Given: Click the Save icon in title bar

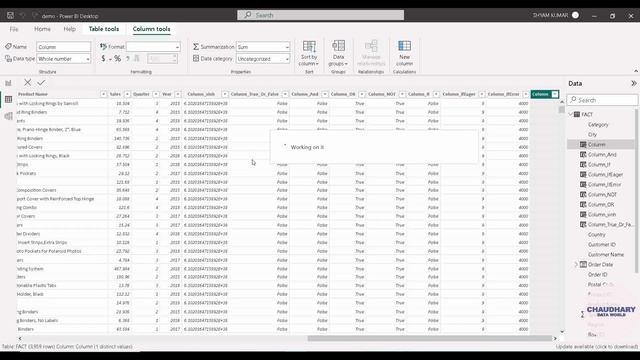Looking at the screenshot, I should coord(10,16).
